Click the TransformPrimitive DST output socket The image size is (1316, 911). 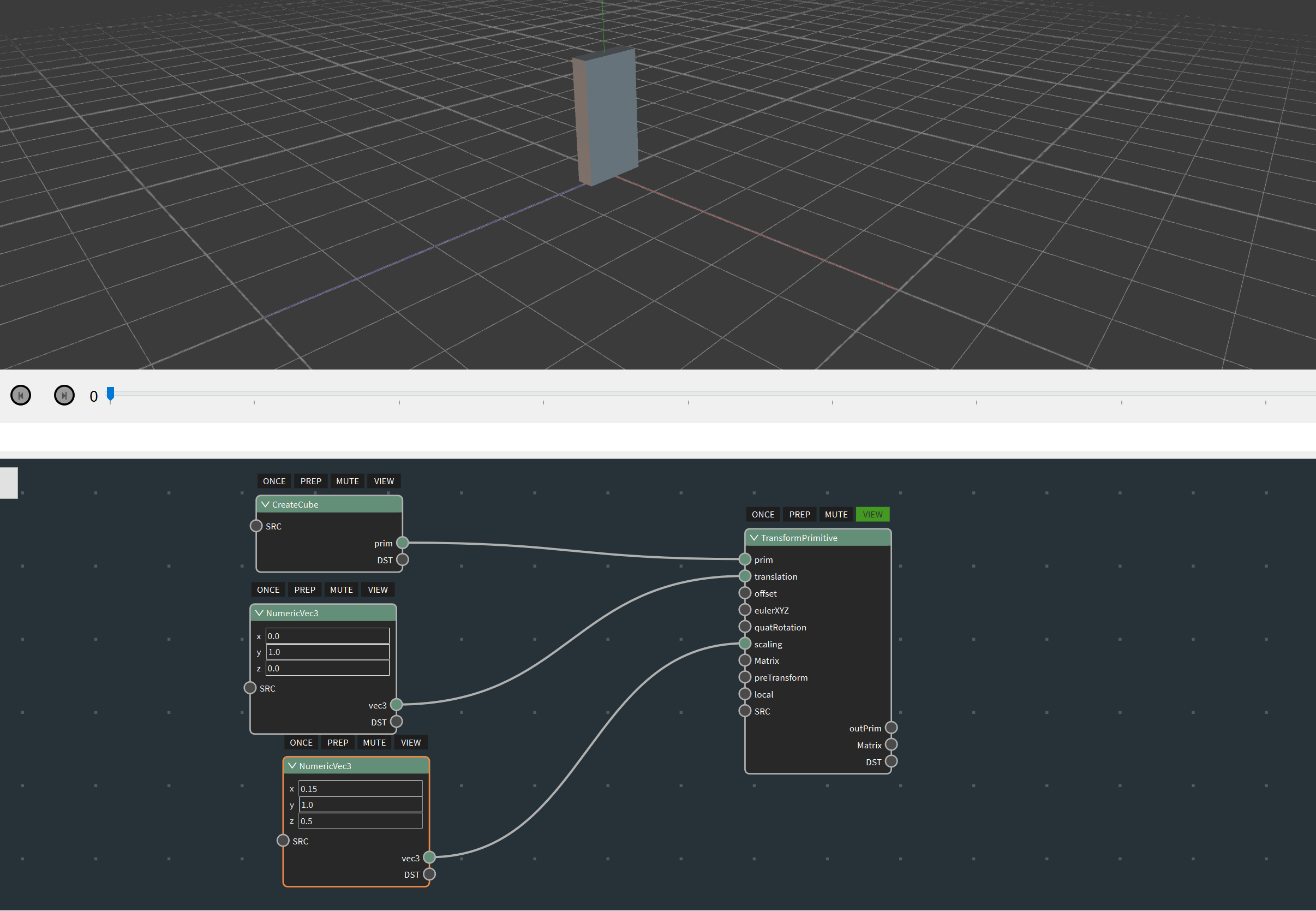pyautogui.click(x=892, y=762)
